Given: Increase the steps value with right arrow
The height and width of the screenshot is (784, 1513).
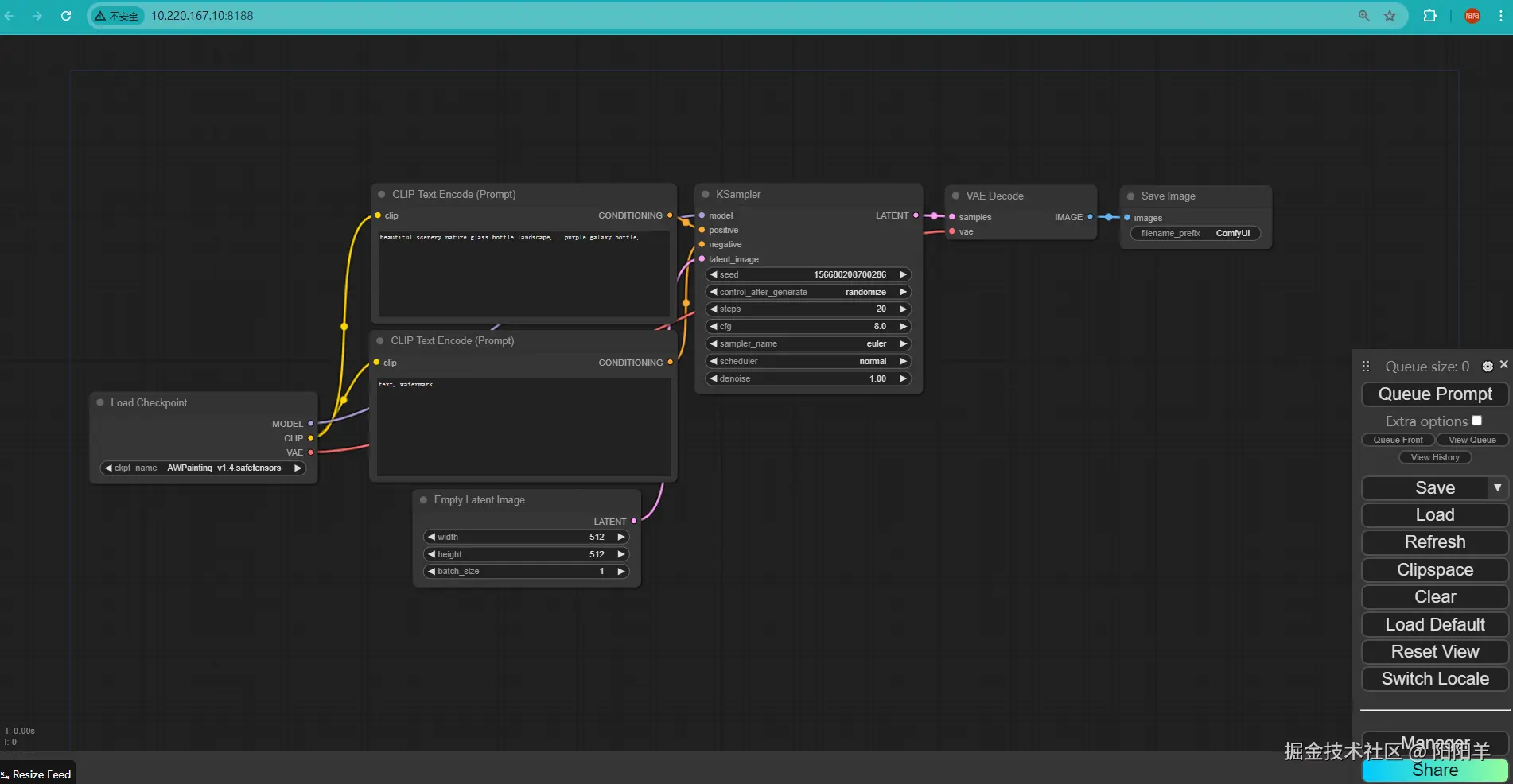Looking at the screenshot, I should click(903, 309).
